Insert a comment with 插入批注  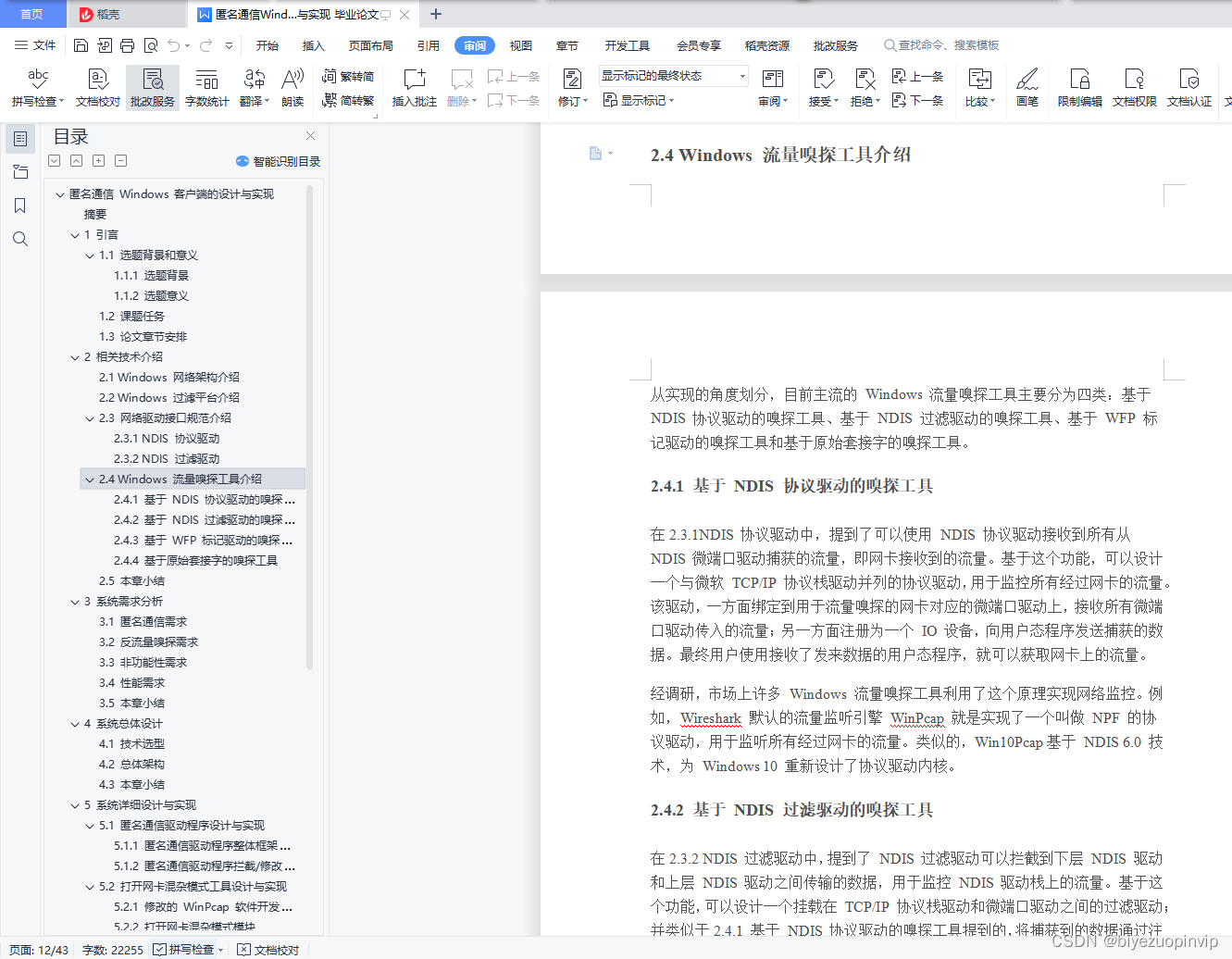pyautogui.click(x=413, y=88)
